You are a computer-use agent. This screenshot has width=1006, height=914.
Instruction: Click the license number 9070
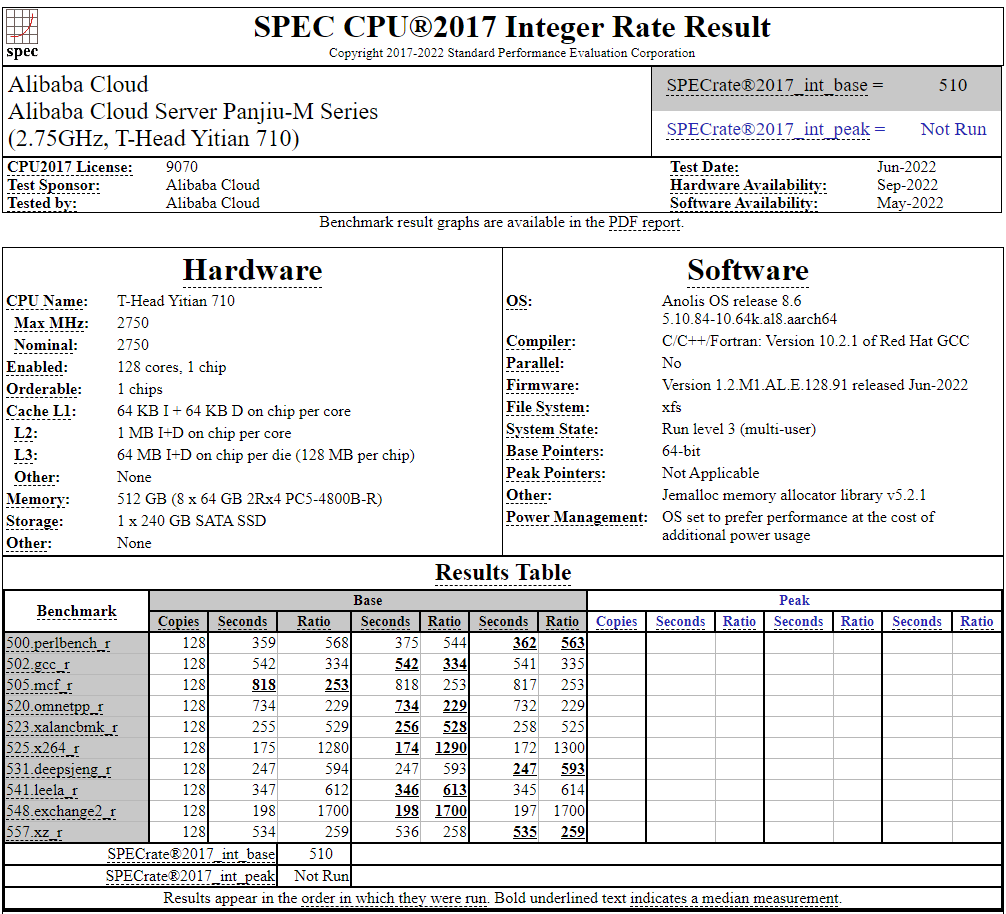coord(182,167)
